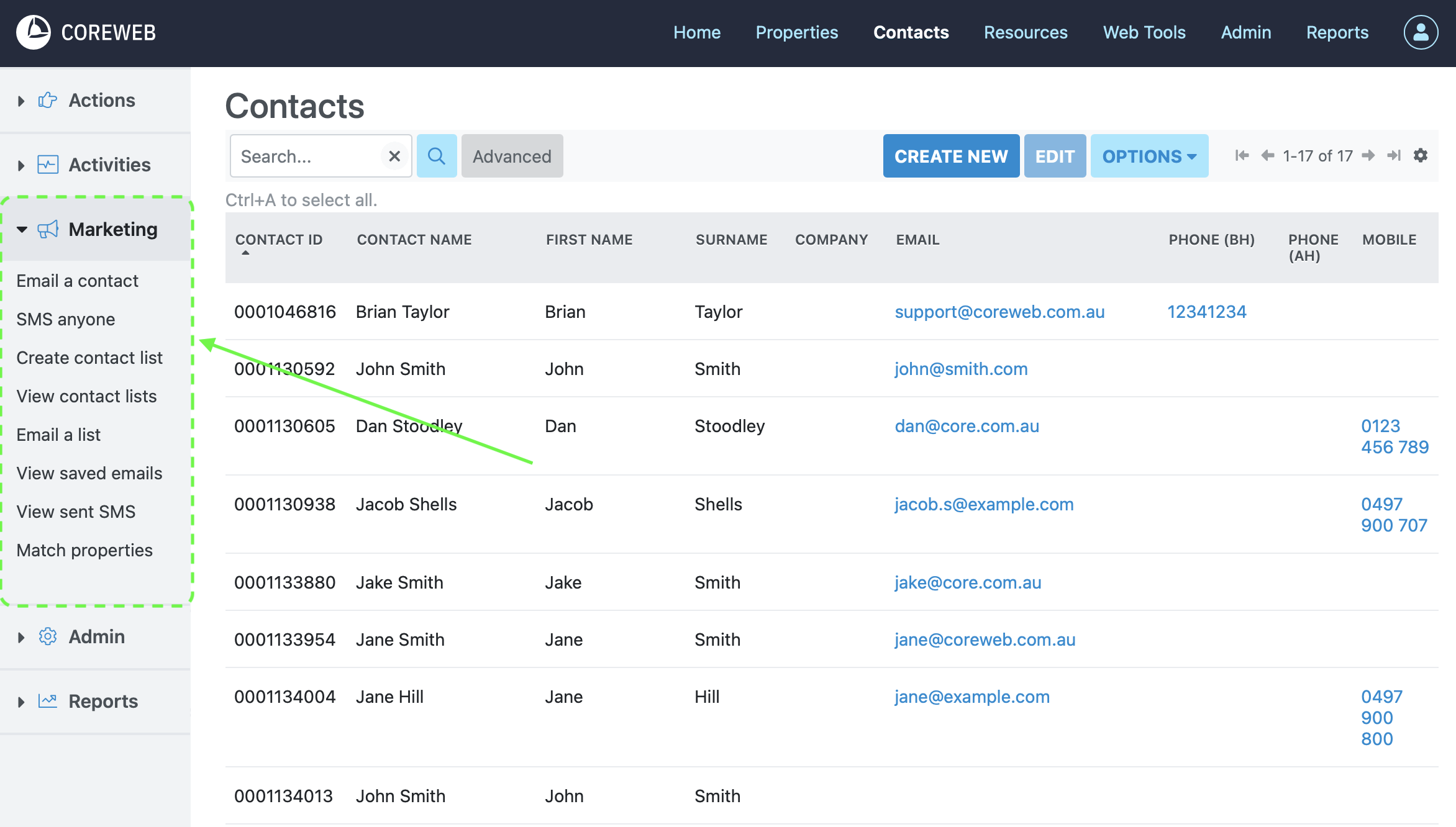
Task: Click the previous page arrow
Action: click(1268, 155)
